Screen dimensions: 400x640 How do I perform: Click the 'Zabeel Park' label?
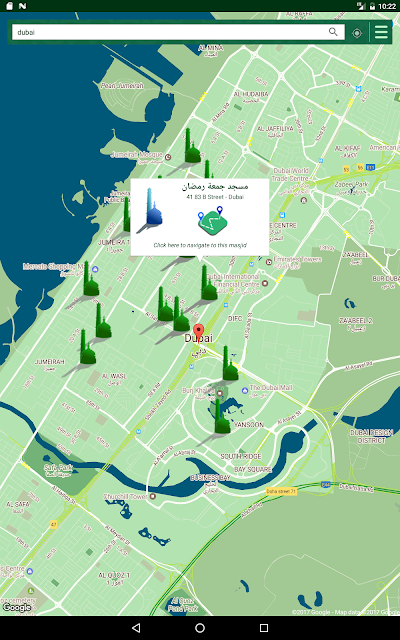pyautogui.click(x=351, y=184)
